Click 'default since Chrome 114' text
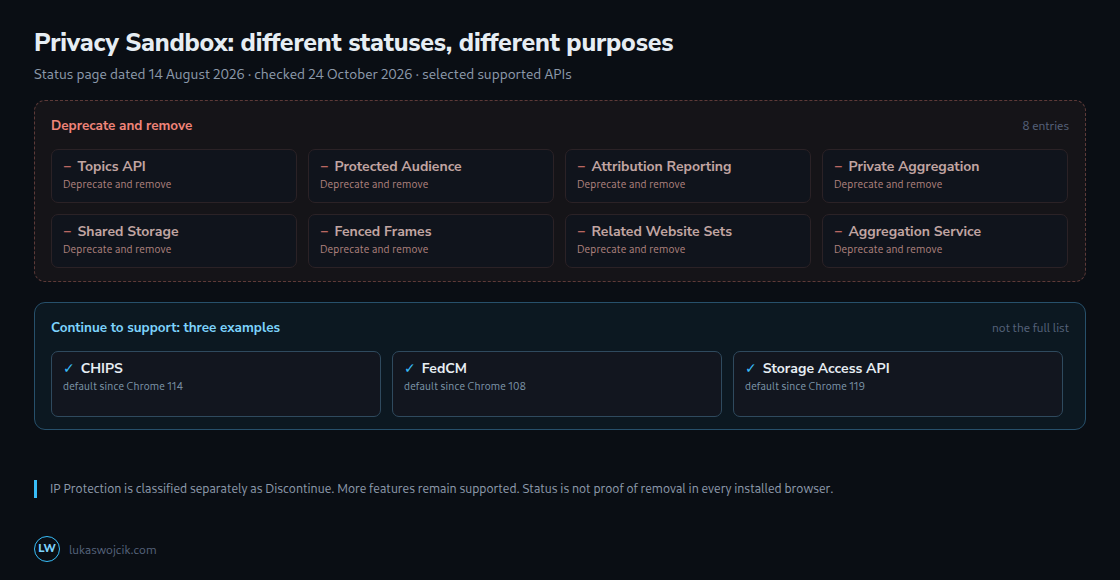1120x580 pixels. pyautogui.click(x=123, y=386)
